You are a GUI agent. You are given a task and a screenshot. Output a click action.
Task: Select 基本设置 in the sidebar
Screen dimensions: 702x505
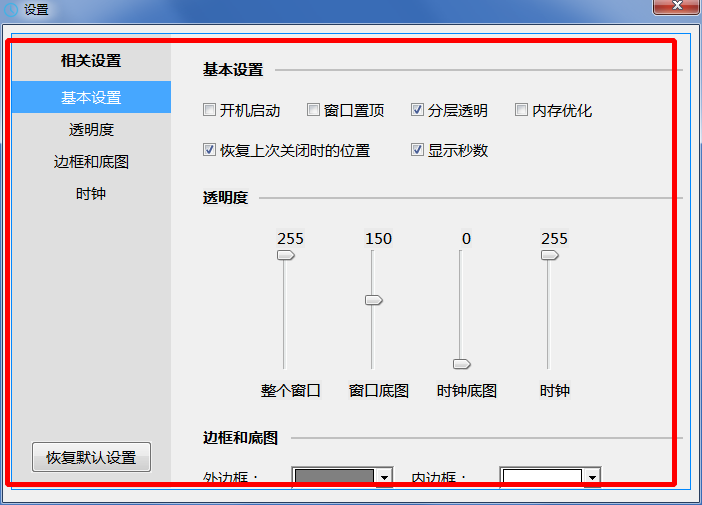pos(91,98)
